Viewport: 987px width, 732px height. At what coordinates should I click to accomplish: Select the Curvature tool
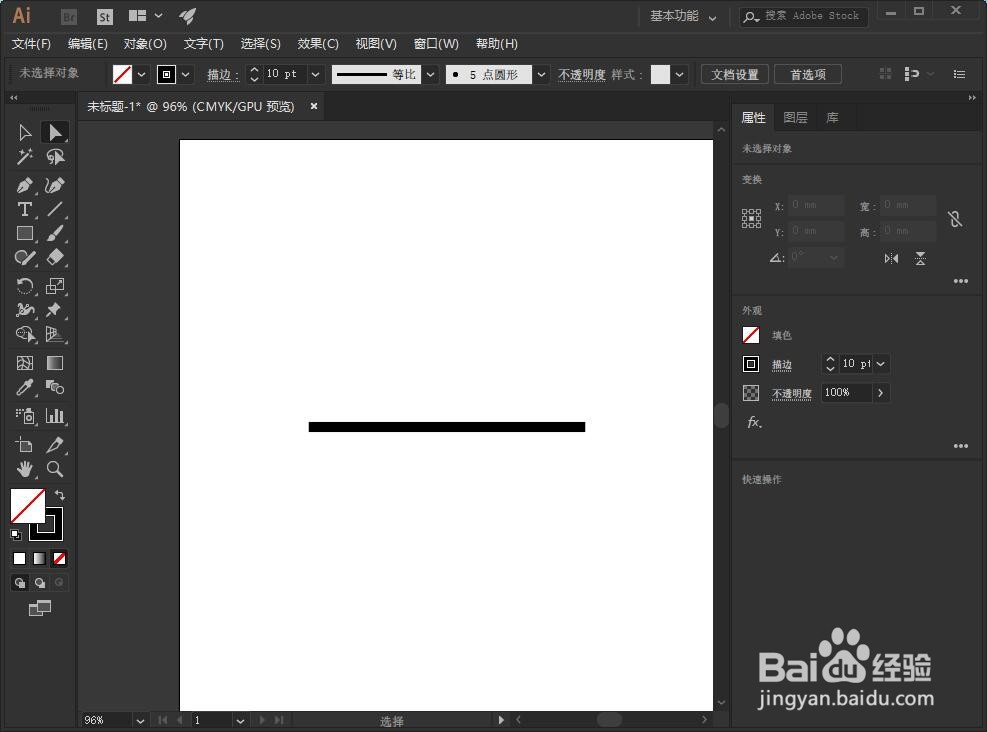(x=55, y=185)
